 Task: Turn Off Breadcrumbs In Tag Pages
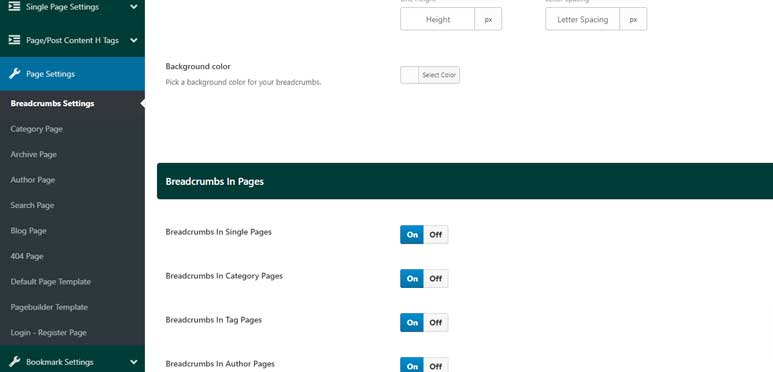point(436,322)
